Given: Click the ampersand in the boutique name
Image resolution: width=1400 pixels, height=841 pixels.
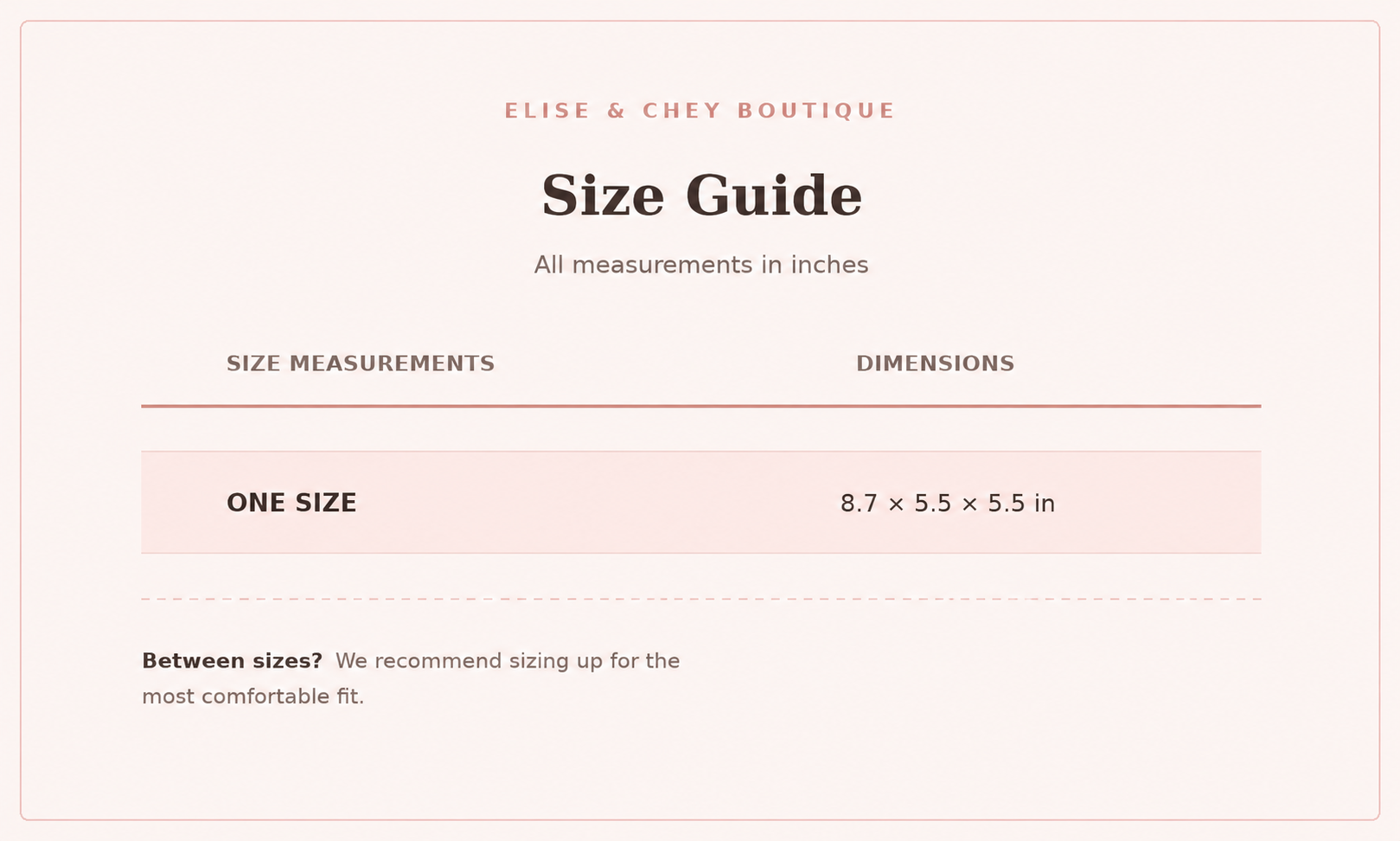Looking at the screenshot, I should click(616, 111).
